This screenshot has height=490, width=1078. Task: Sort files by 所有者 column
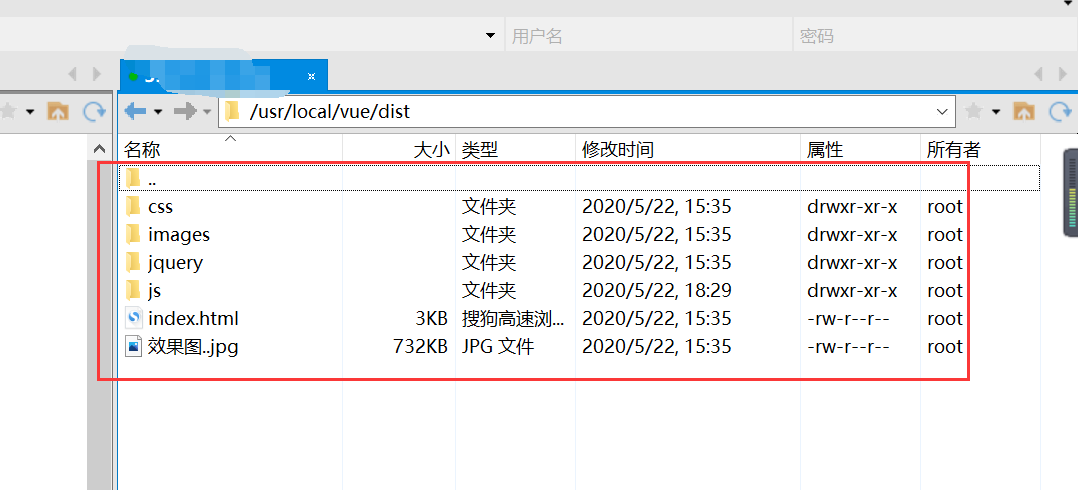point(980,149)
